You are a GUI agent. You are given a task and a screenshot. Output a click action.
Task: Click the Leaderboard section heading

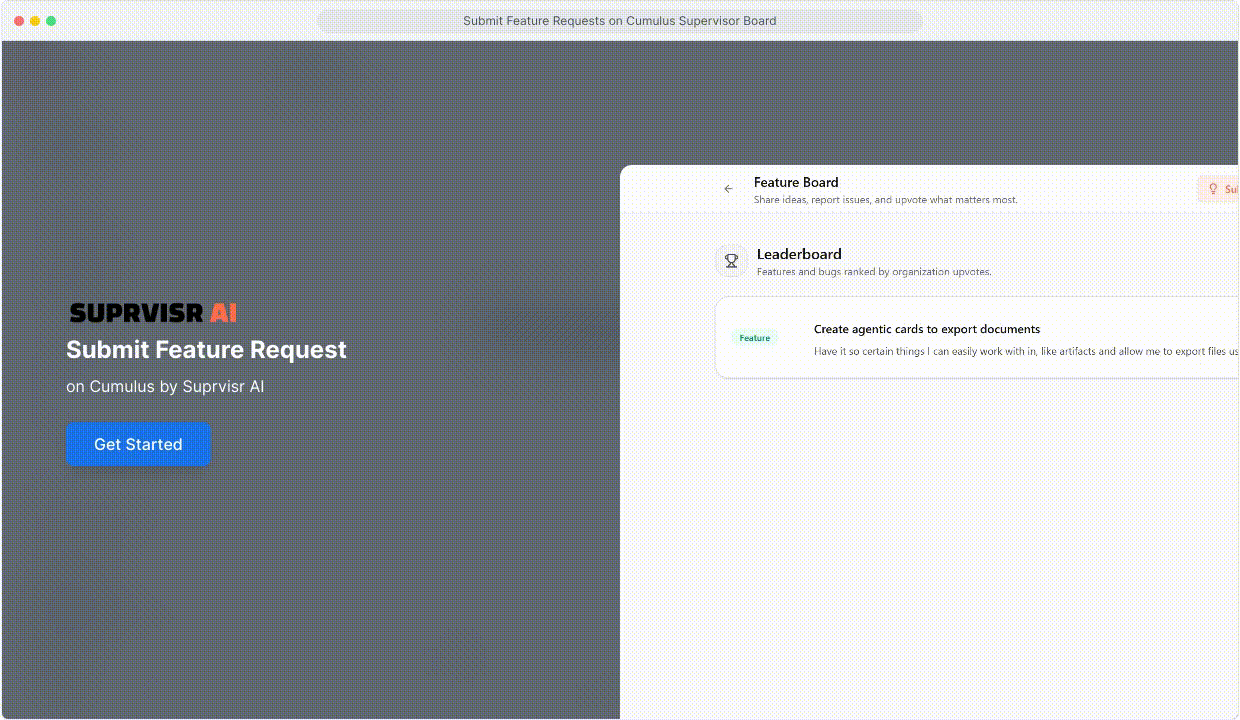coord(799,254)
